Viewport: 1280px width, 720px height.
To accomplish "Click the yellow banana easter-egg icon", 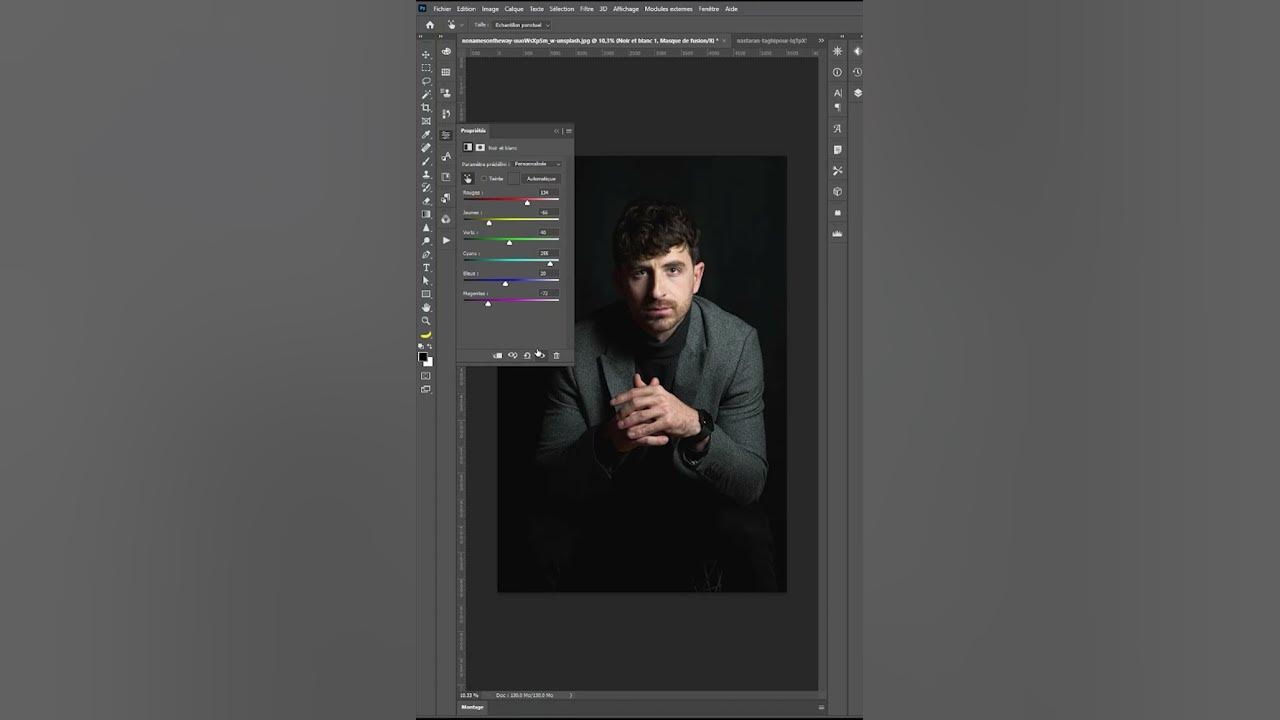I will (426, 335).
